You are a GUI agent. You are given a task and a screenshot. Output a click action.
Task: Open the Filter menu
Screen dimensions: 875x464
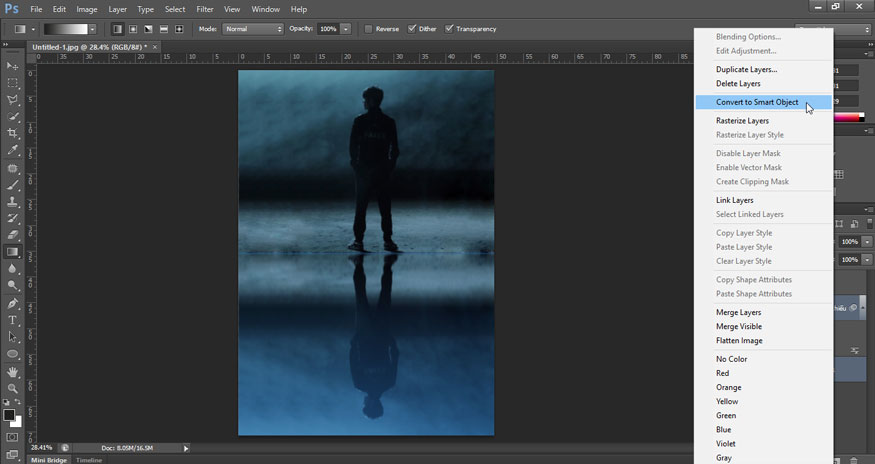point(205,9)
